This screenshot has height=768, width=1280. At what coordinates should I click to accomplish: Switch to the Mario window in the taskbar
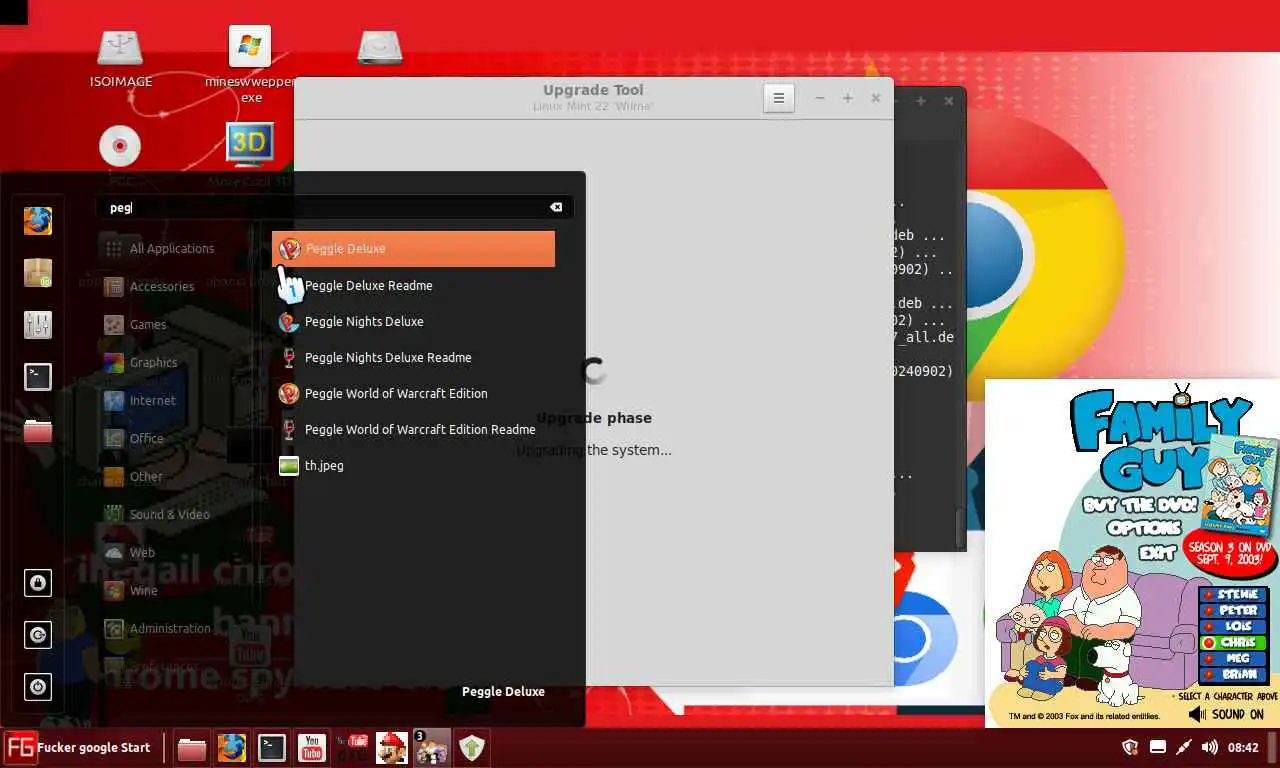tap(391, 748)
